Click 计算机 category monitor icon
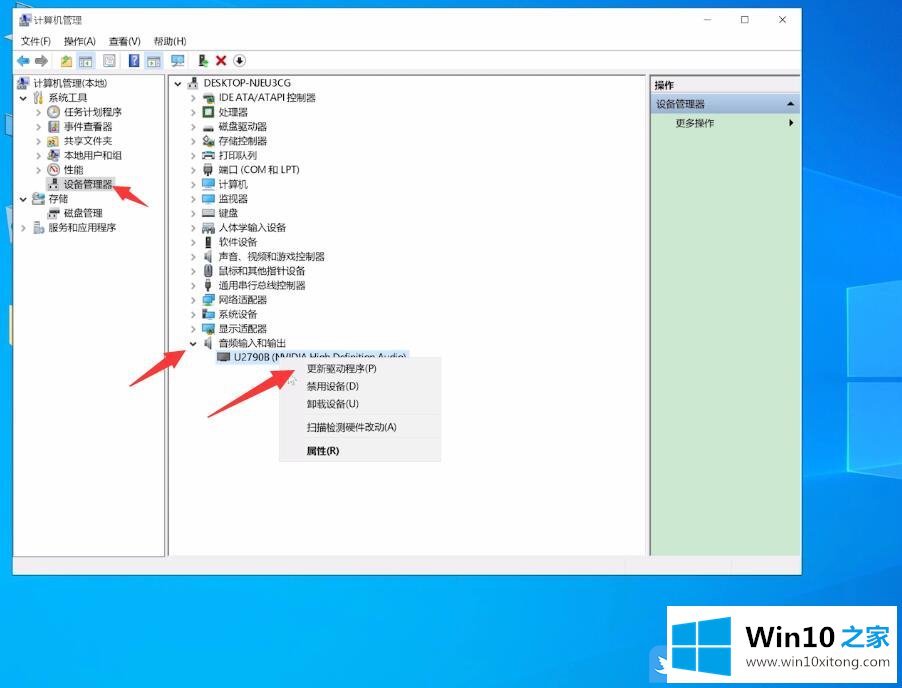902x688 pixels. click(208, 184)
